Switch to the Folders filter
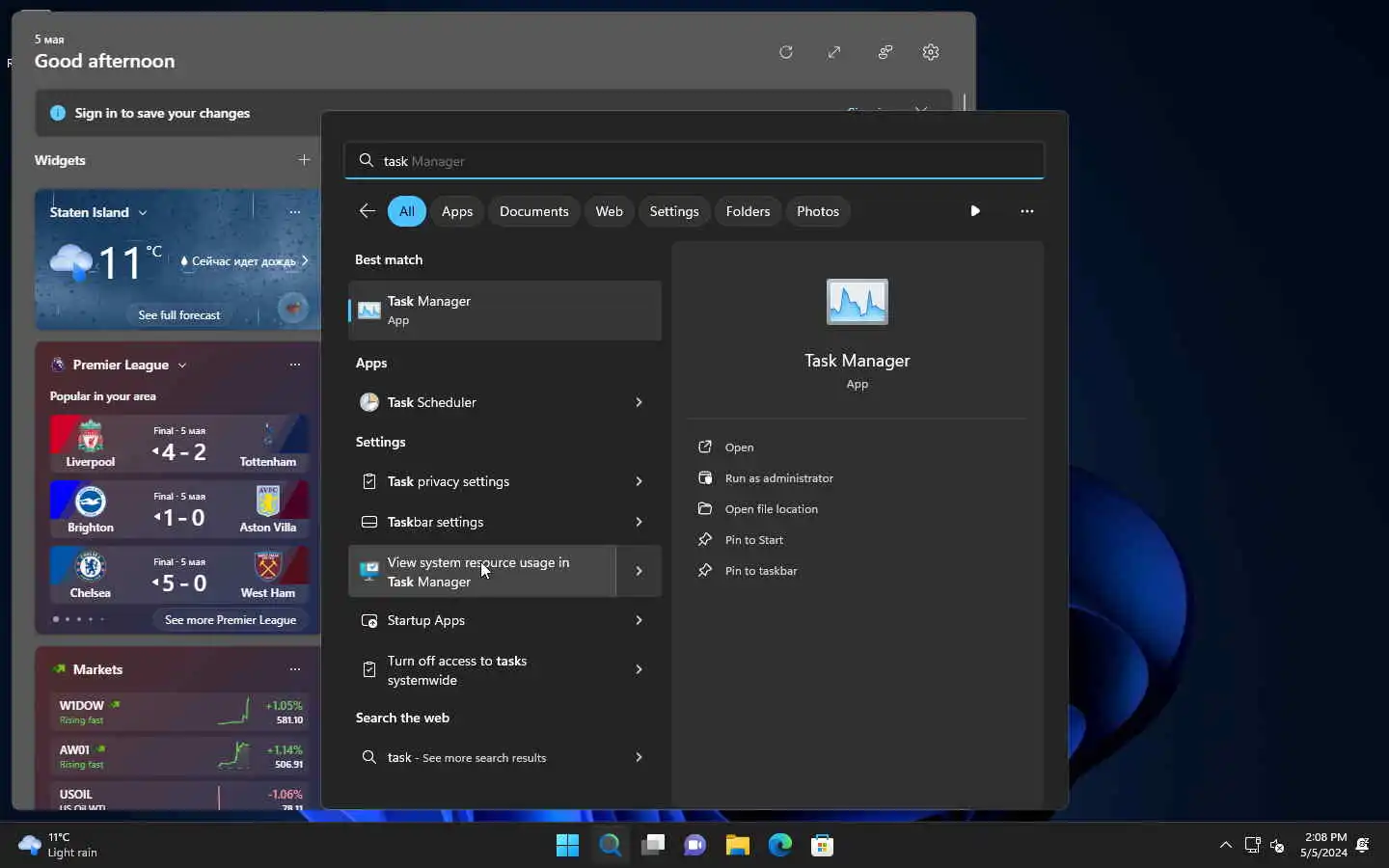The width and height of the screenshot is (1389, 868). click(x=748, y=211)
